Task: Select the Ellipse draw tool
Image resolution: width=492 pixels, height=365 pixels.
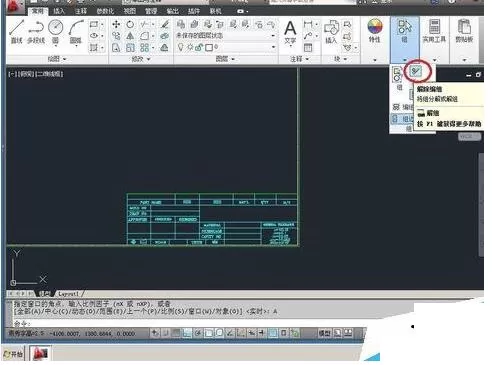Action: tap(94, 36)
